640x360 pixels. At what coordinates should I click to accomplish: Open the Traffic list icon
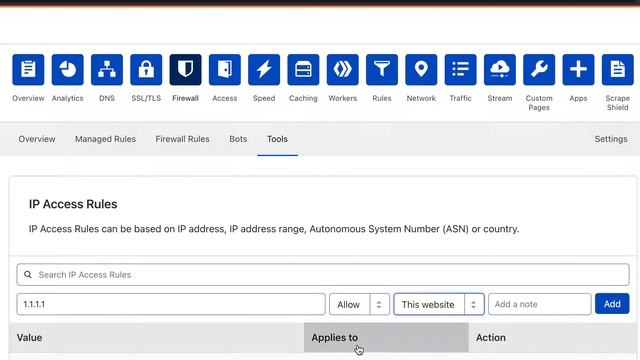[x=460, y=69]
